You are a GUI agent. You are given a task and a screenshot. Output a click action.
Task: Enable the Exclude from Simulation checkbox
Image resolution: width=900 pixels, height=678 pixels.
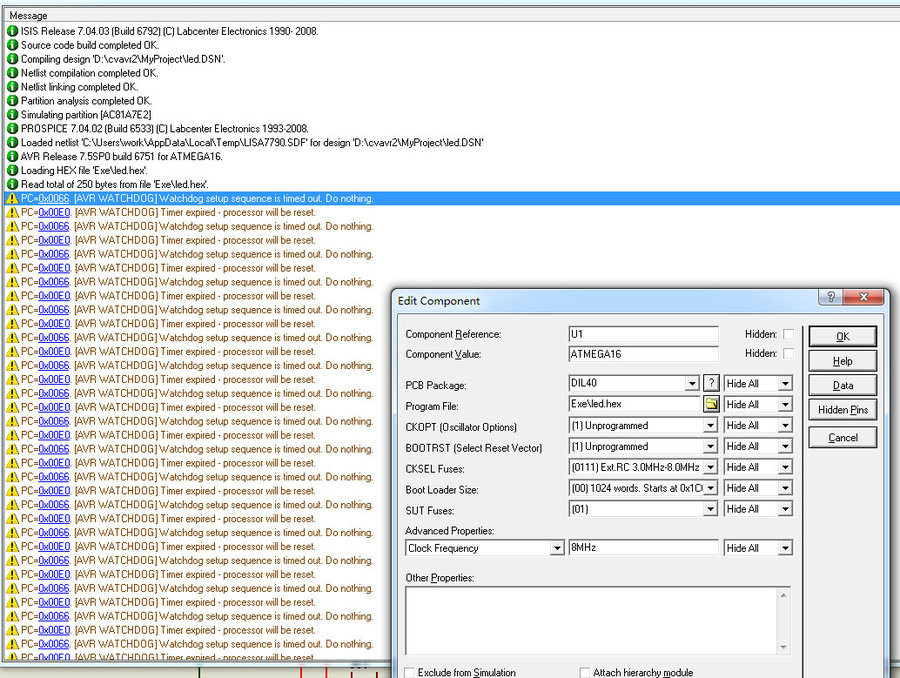coord(410,673)
